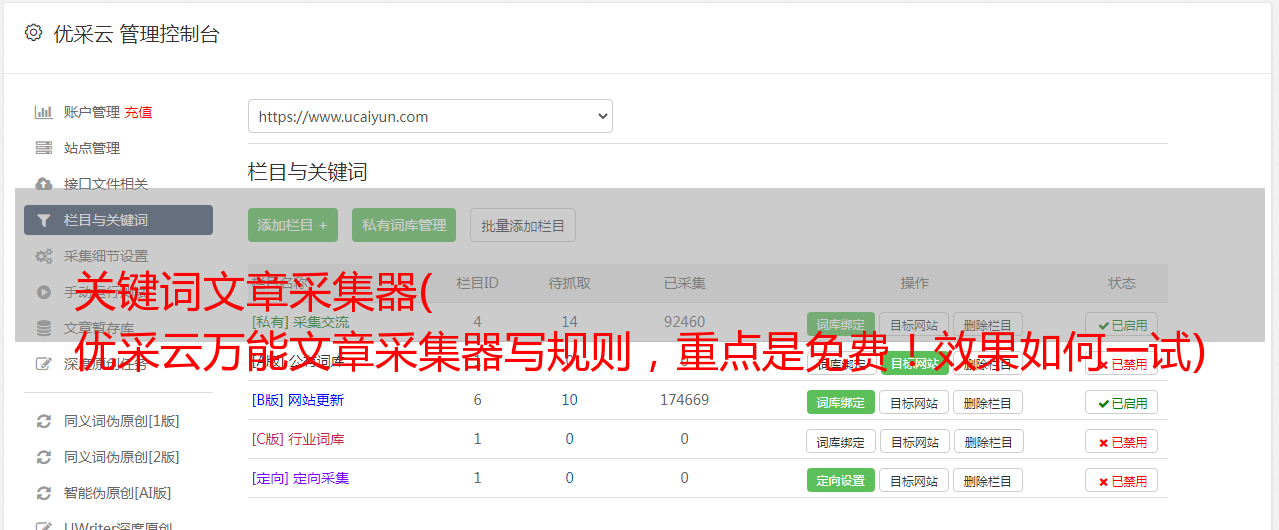Click the 状态 column header
The image size is (1279, 530).
[1122, 283]
